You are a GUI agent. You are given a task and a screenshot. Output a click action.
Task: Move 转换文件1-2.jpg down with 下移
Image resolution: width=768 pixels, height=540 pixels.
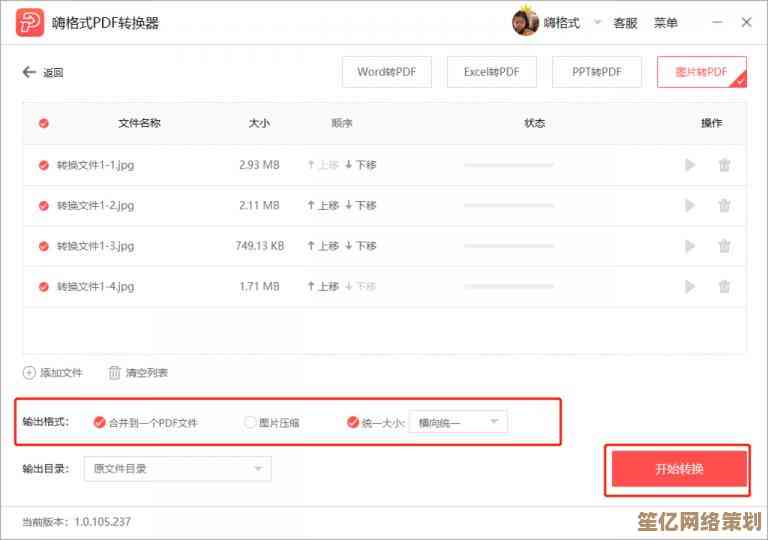click(x=361, y=206)
